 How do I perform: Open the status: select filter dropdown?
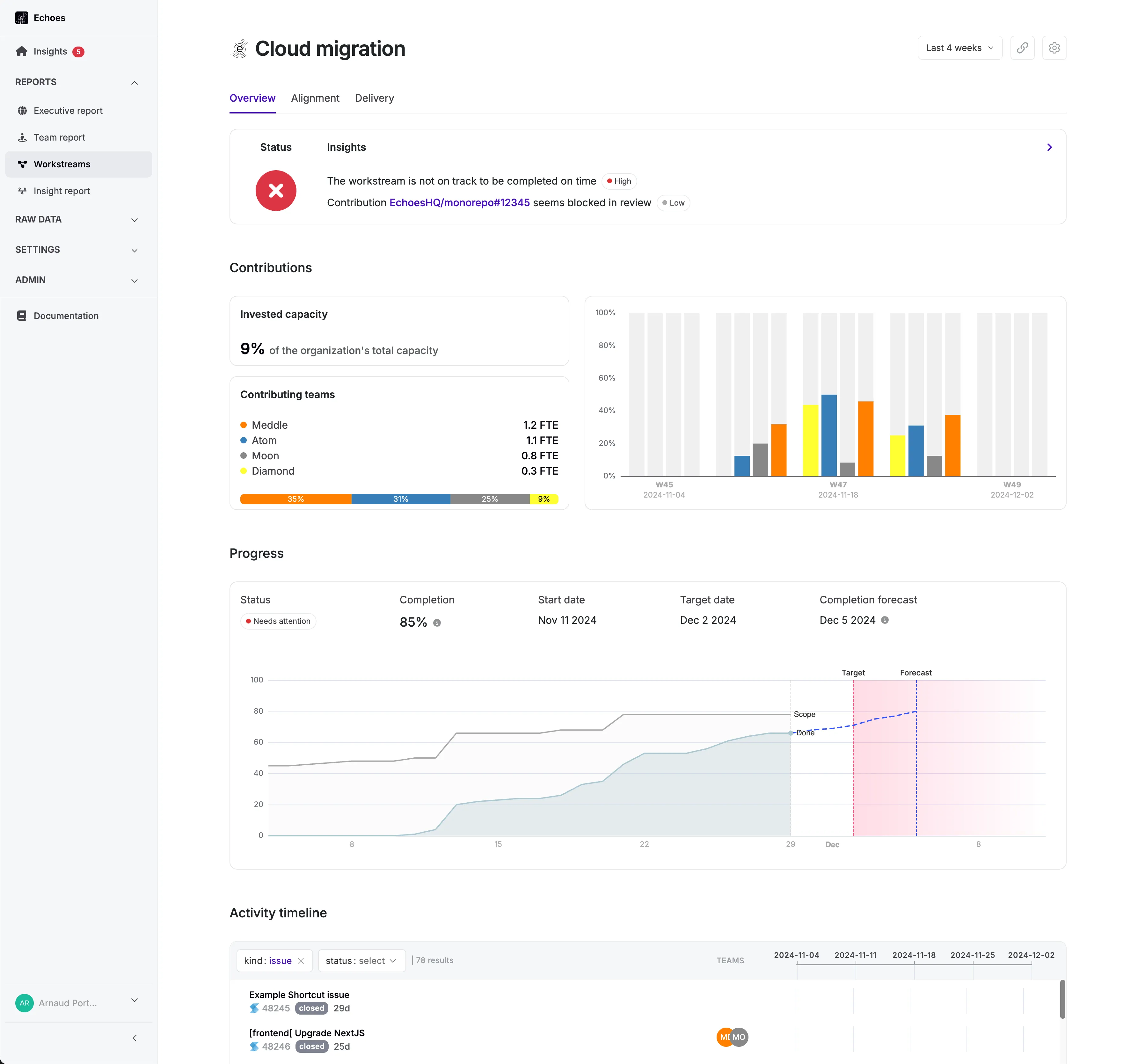click(x=361, y=960)
